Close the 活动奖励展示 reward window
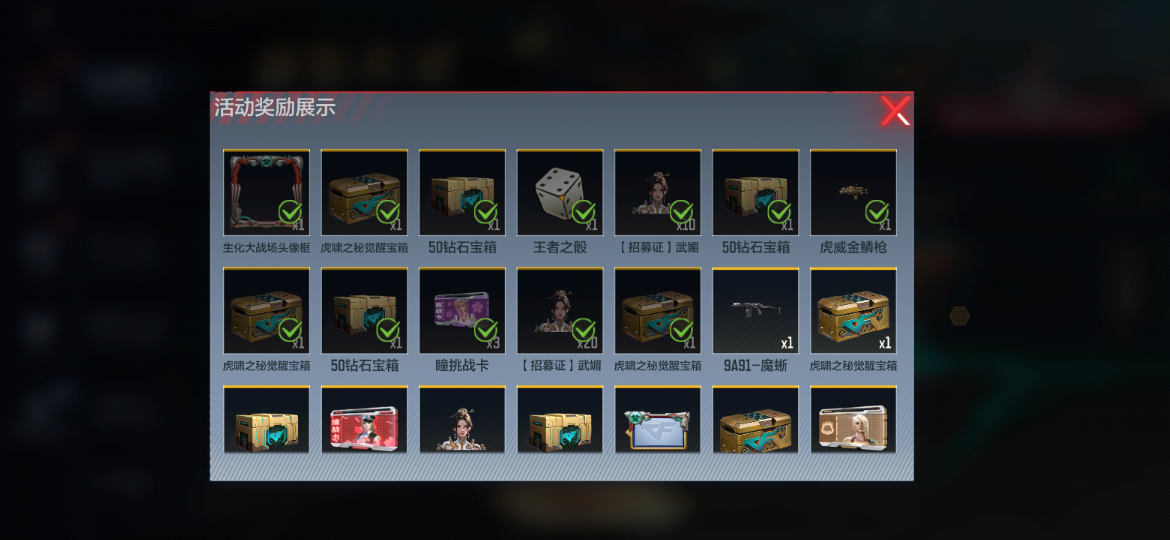The width and height of the screenshot is (1170, 540). click(x=895, y=111)
